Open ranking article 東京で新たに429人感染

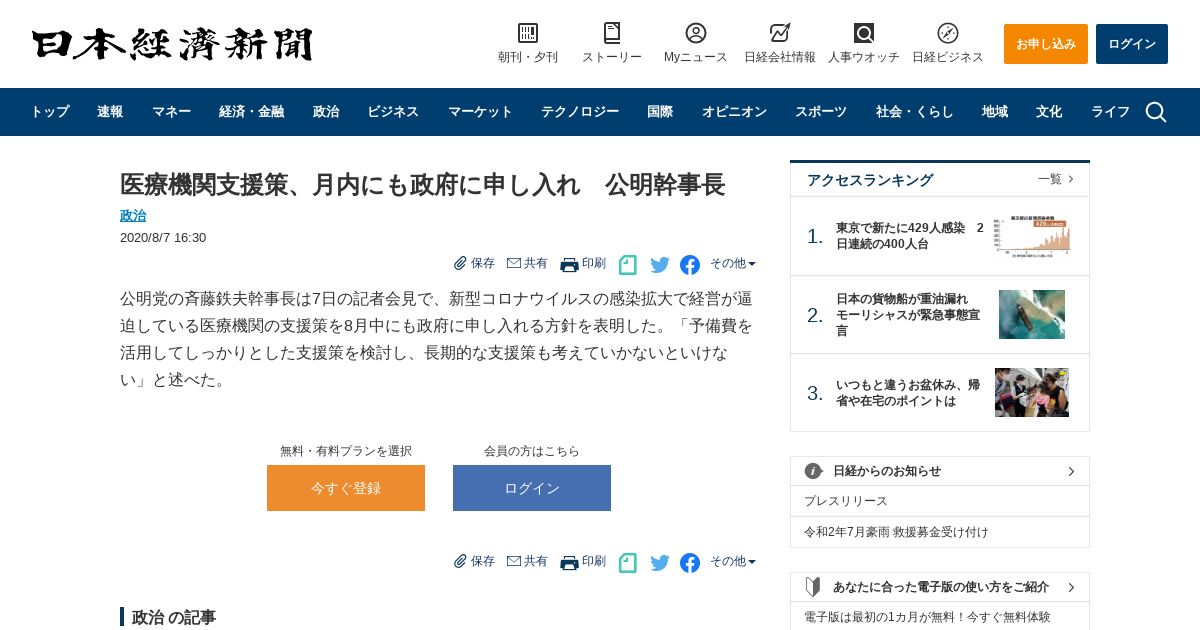pyautogui.click(x=910, y=235)
